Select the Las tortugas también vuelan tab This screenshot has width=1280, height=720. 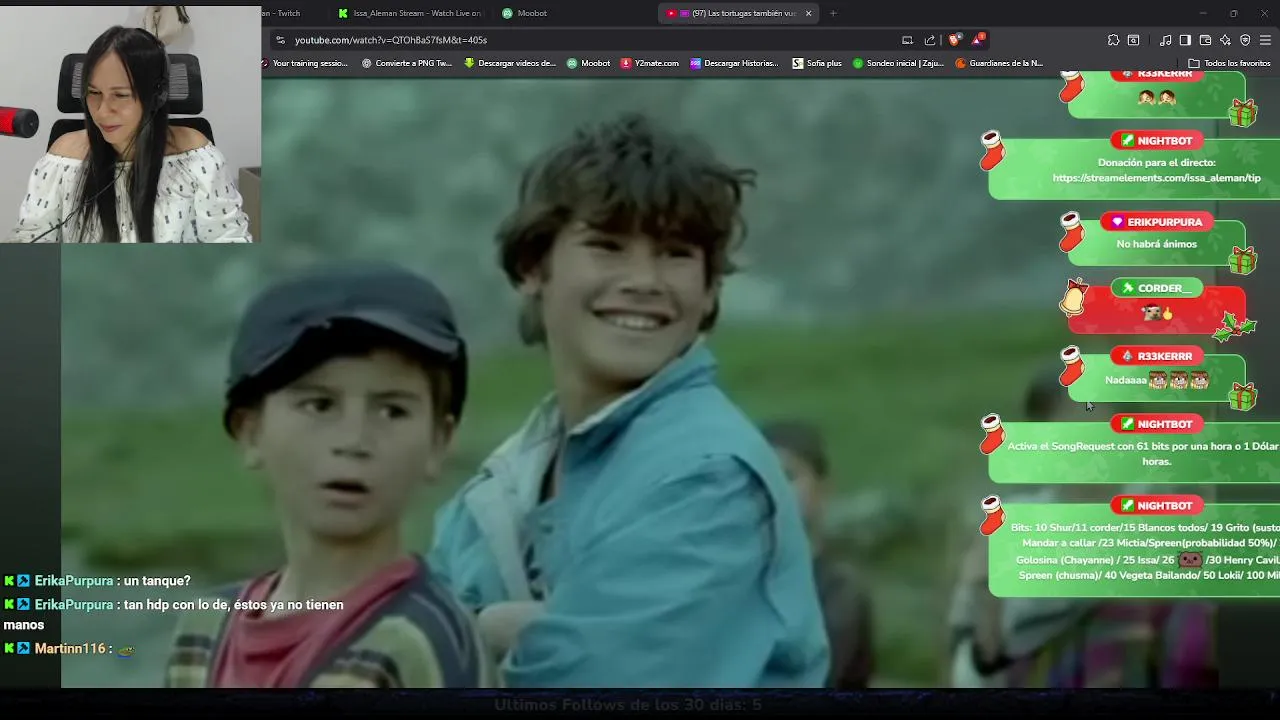(738, 13)
